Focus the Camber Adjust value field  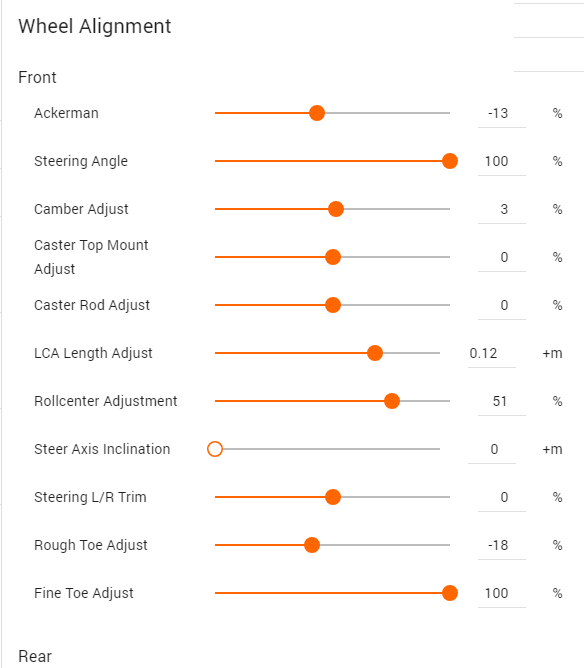[x=502, y=209]
